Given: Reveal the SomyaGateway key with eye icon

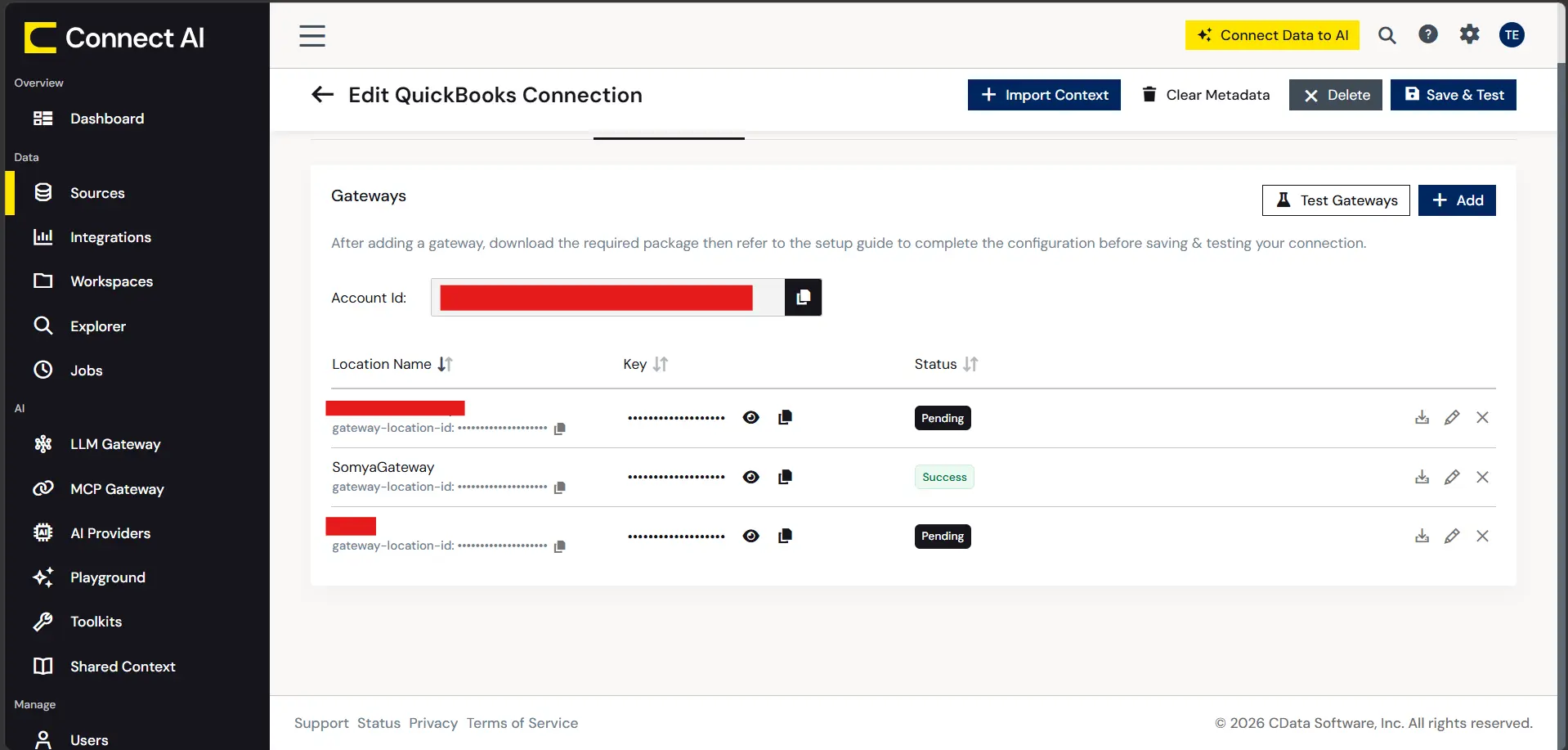Looking at the screenshot, I should click(x=751, y=477).
